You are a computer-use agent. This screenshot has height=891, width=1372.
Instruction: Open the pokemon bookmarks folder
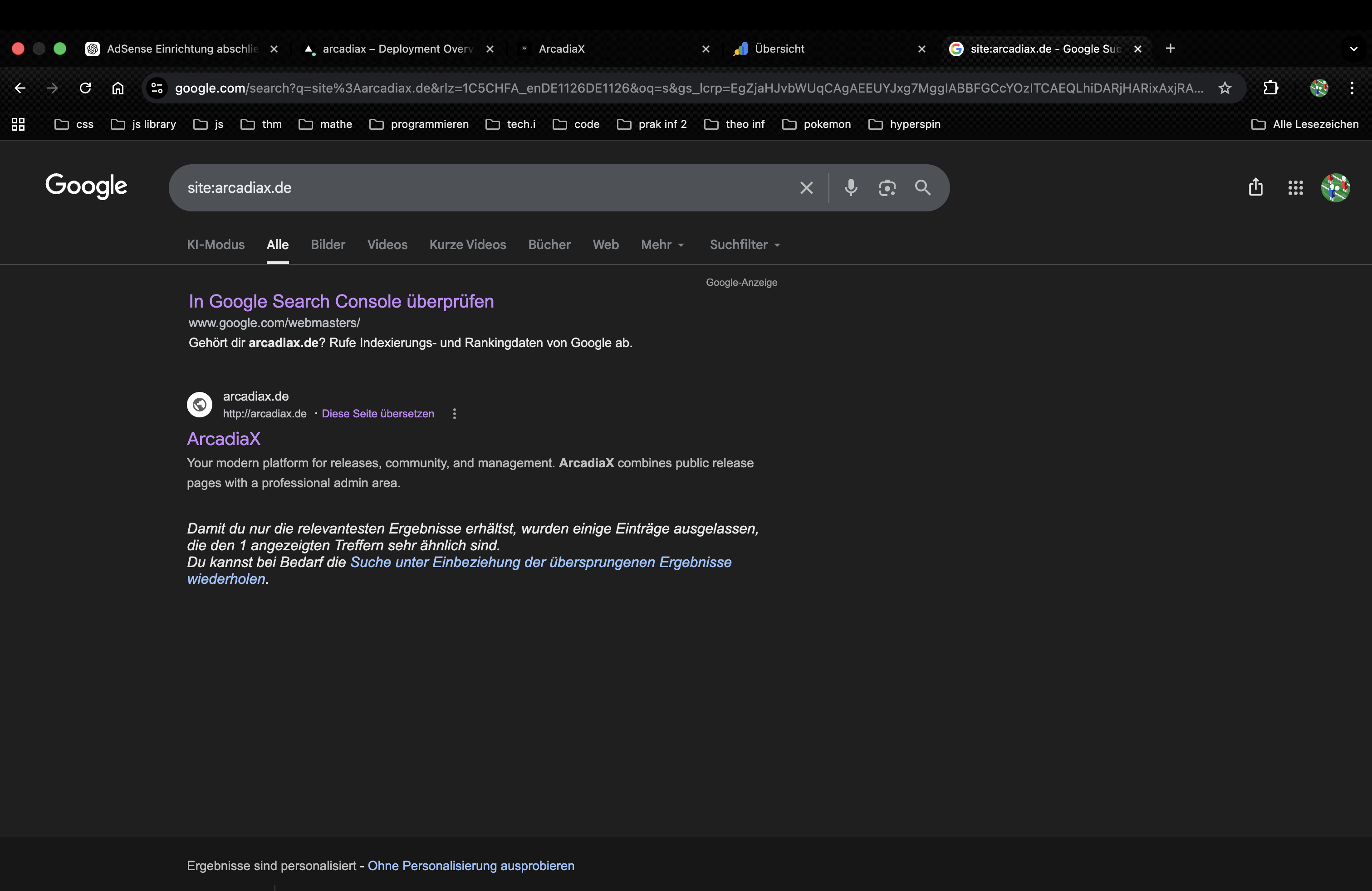[816, 124]
